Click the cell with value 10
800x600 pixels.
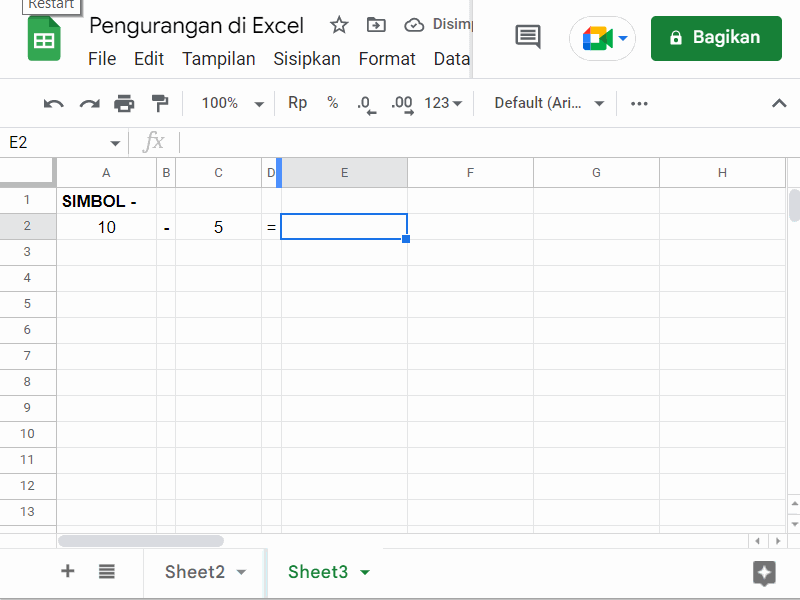point(106,227)
